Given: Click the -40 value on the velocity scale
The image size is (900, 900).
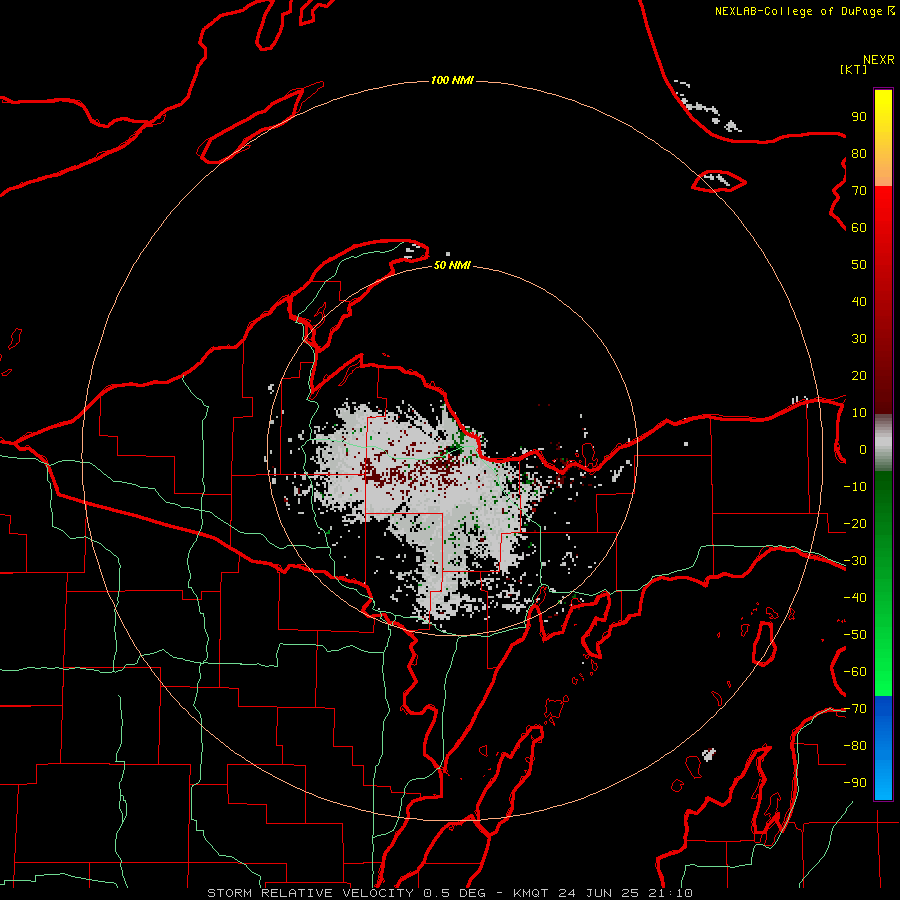Looking at the screenshot, I should click(855, 598).
